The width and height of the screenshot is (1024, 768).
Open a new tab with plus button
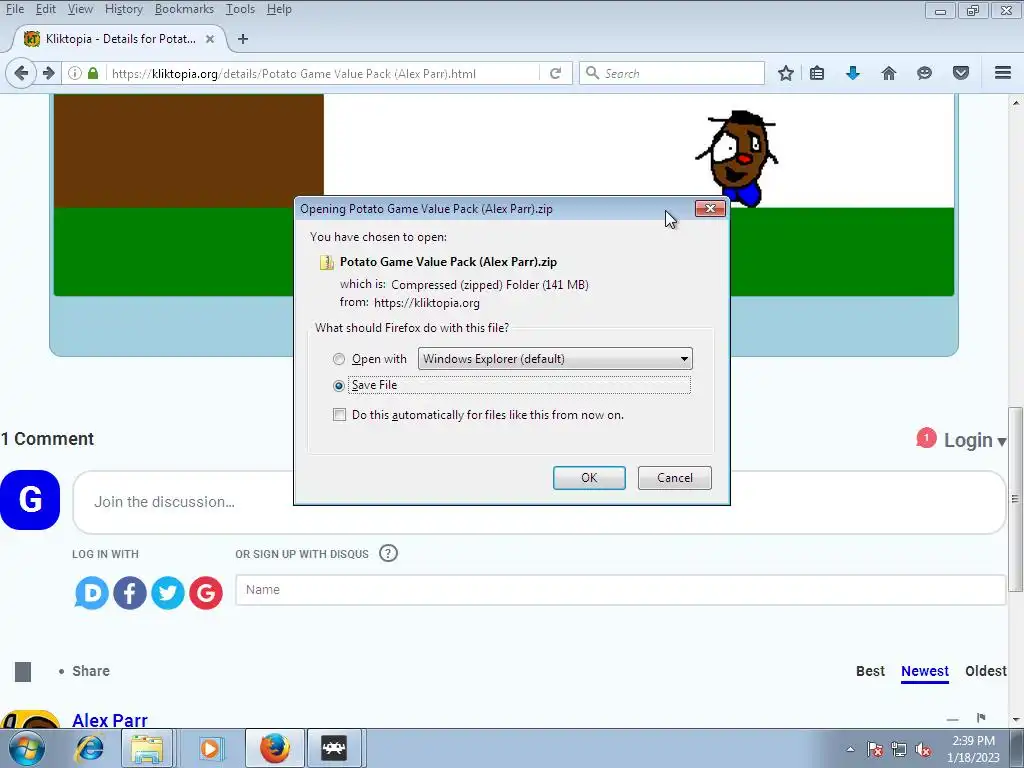click(243, 39)
